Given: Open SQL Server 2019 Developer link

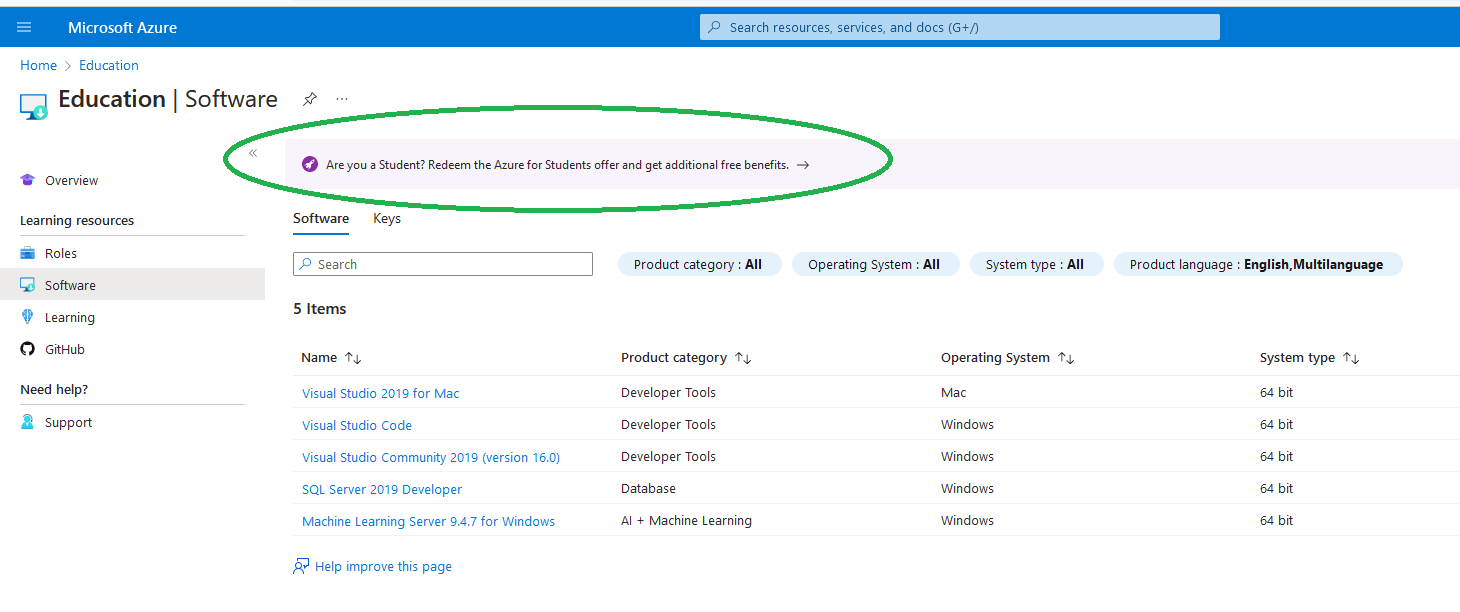Looking at the screenshot, I should click(382, 489).
